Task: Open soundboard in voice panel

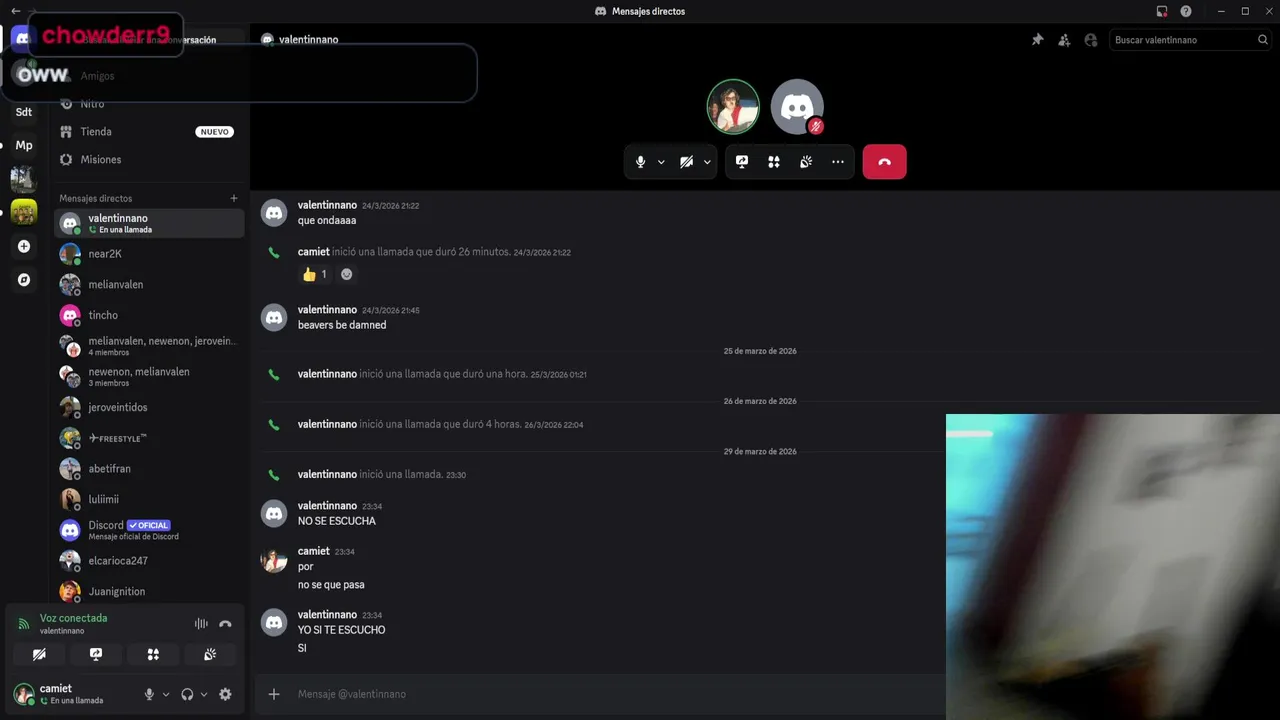Action: coord(210,654)
